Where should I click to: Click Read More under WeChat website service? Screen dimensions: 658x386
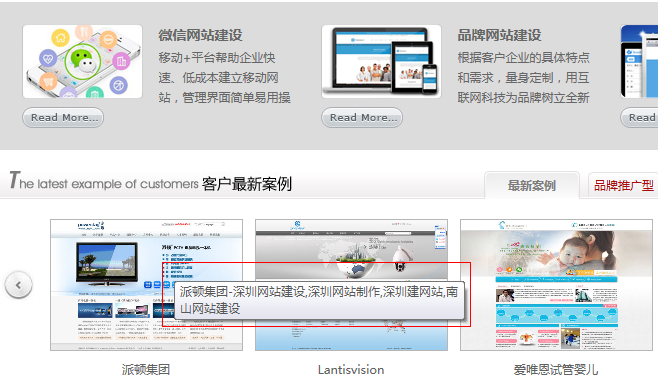click(x=63, y=117)
